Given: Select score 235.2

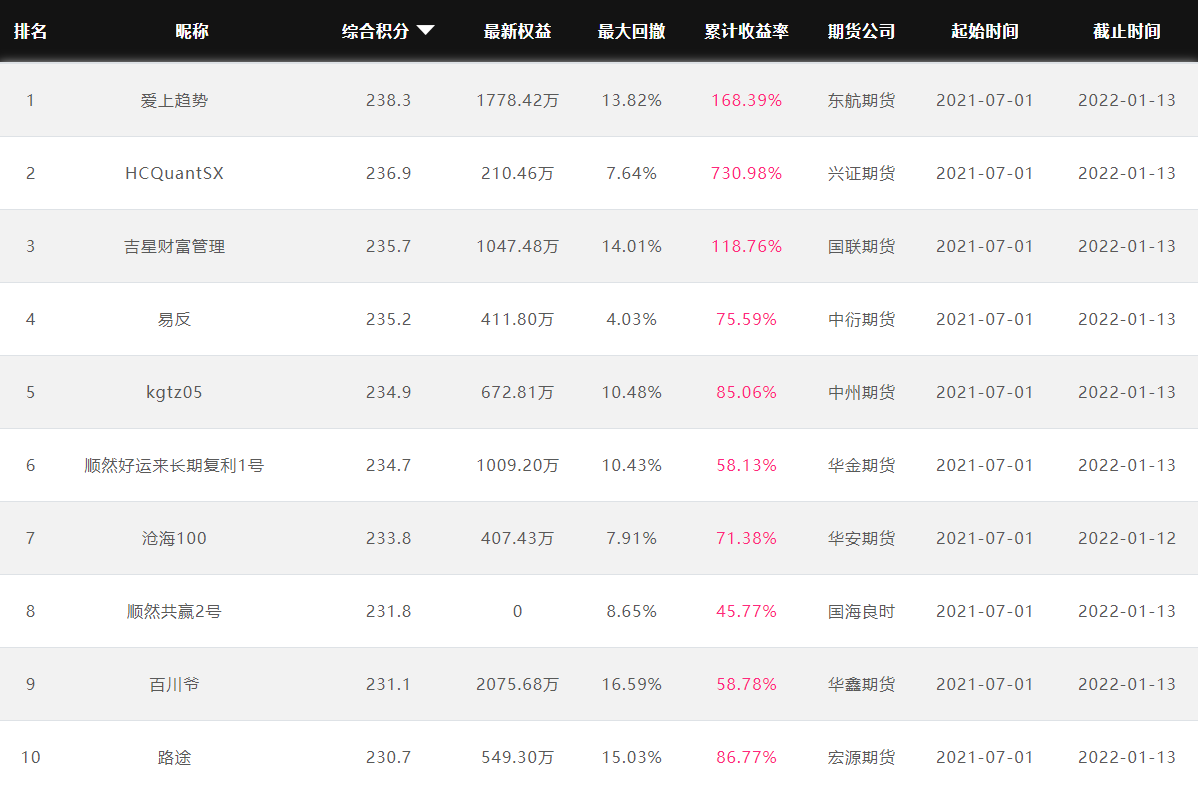Looking at the screenshot, I should coord(388,319).
